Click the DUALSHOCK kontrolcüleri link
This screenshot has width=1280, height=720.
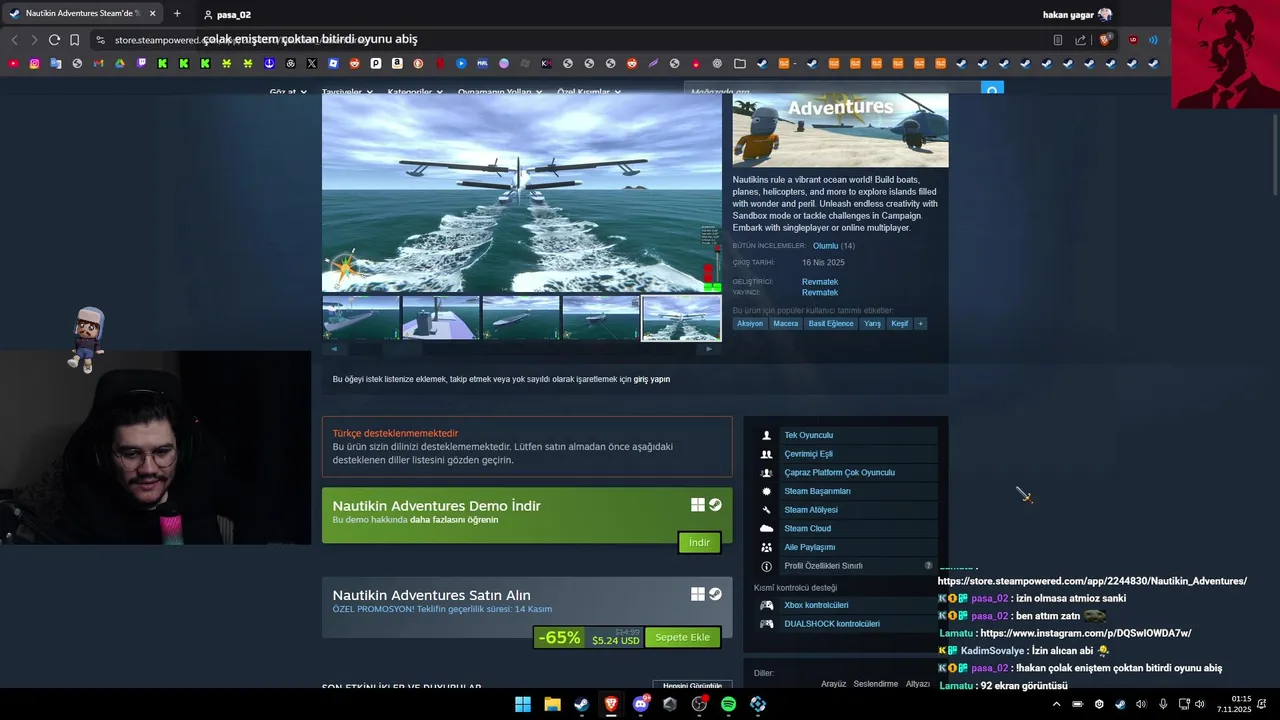tap(832, 624)
